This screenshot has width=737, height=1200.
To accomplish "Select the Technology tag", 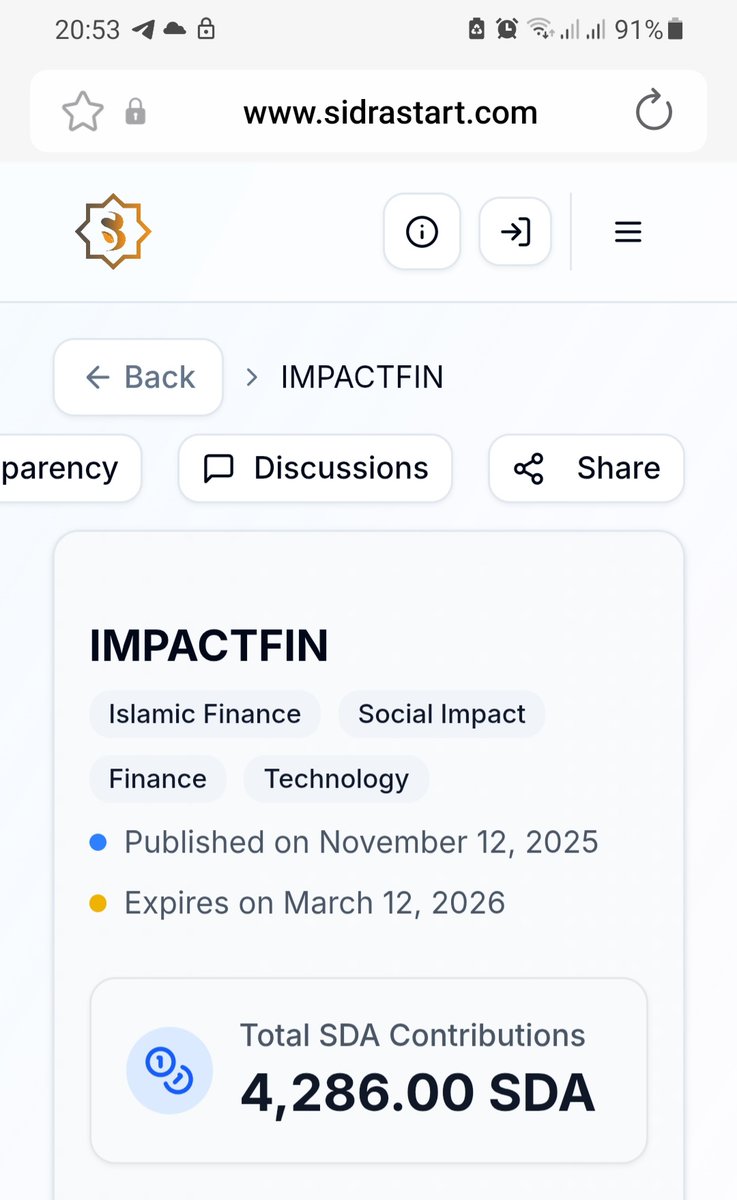I will click(x=336, y=779).
